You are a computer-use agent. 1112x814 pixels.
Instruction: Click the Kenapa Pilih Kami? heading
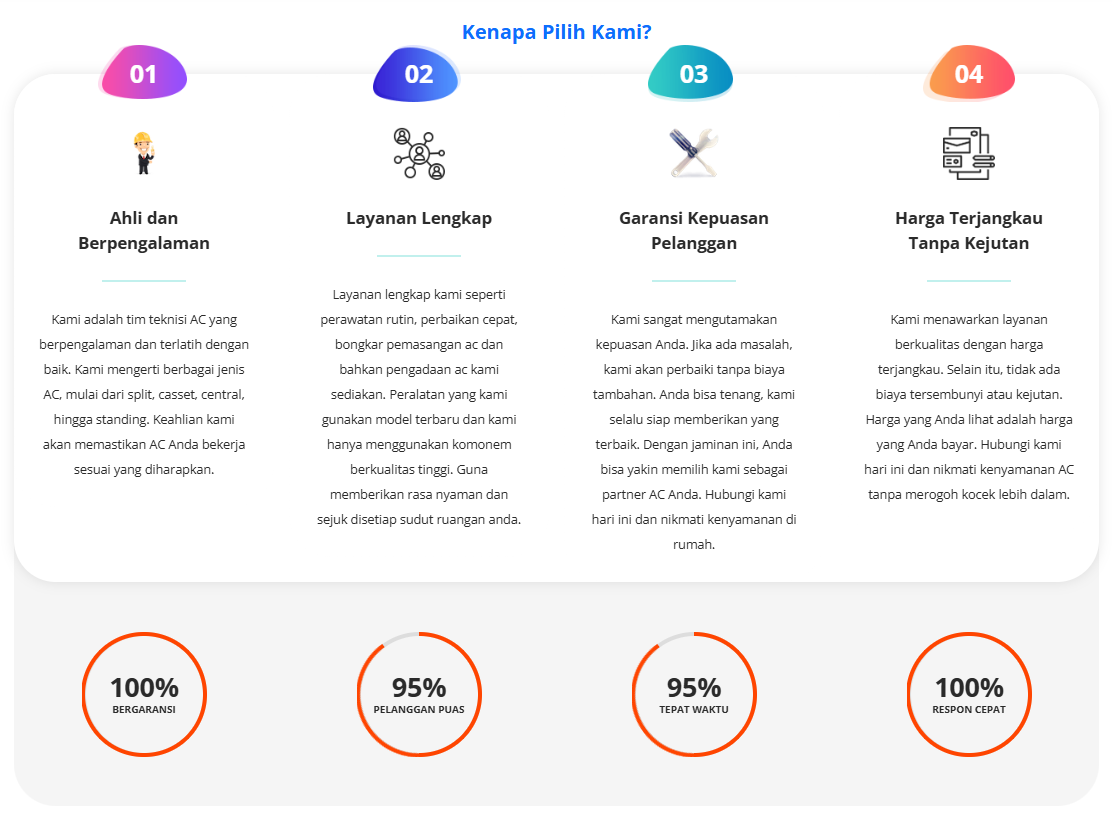coord(557,32)
